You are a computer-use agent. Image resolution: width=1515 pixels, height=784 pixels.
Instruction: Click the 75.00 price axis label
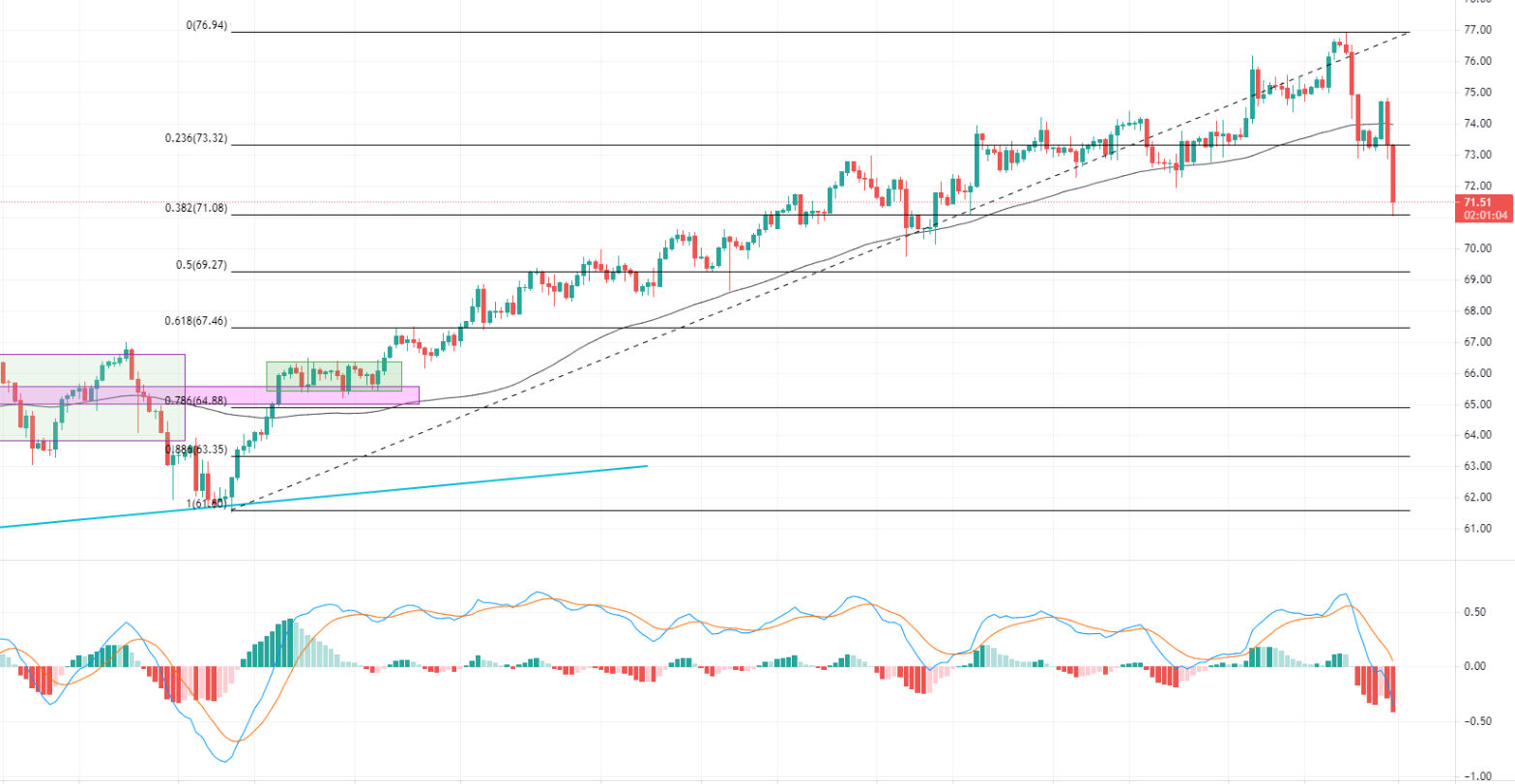(1476, 93)
